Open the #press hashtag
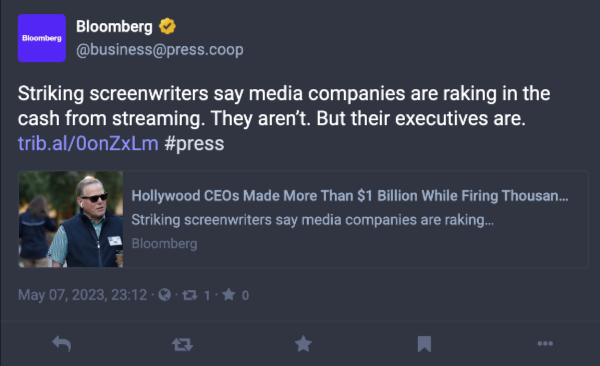 pos(194,144)
